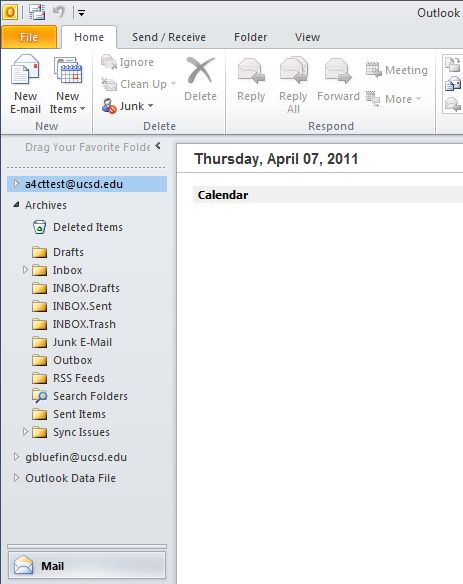Image resolution: width=463 pixels, height=584 pixels.
Task: Click the Calendar section header
Action: (x=223, y=195)
